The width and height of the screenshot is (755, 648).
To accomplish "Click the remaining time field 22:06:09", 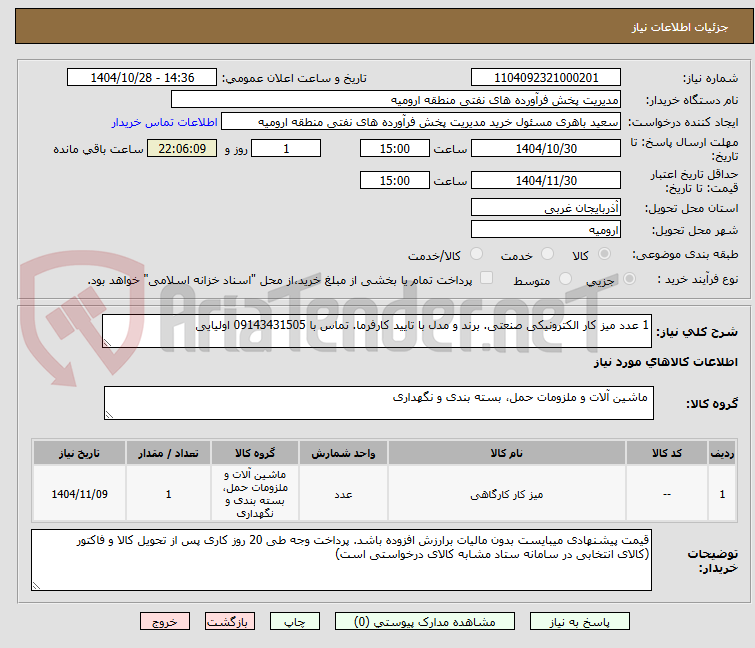I will coord(182,148).
